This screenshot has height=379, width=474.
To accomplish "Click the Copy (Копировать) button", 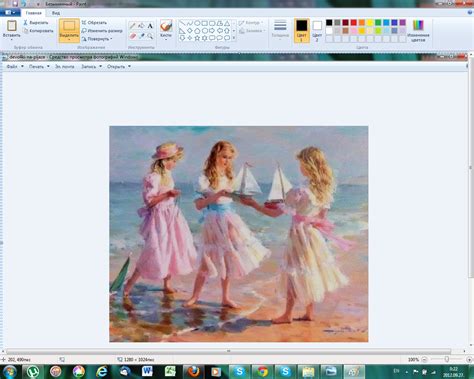I will 38,31.
